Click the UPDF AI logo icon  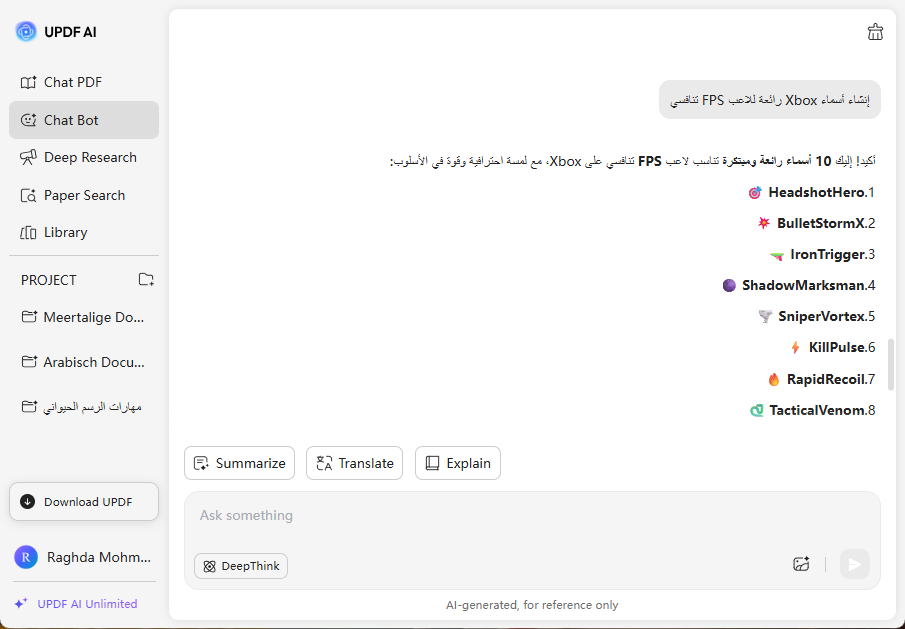26,32
